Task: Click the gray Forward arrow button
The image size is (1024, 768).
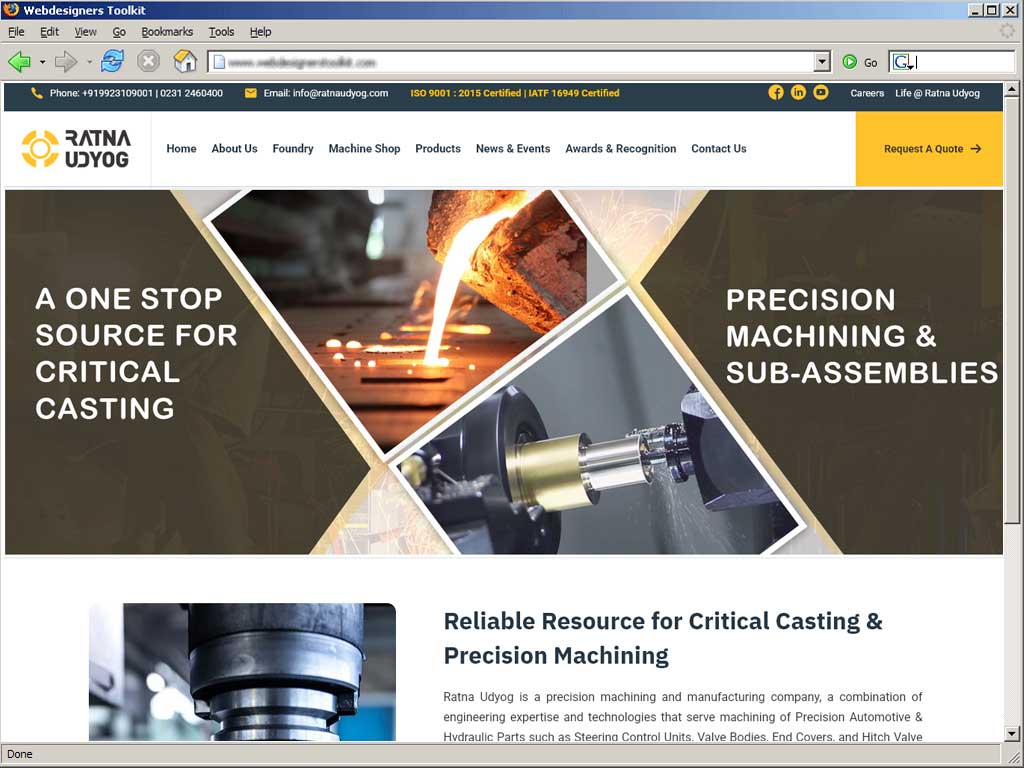Action: click(x=65, y=62)
